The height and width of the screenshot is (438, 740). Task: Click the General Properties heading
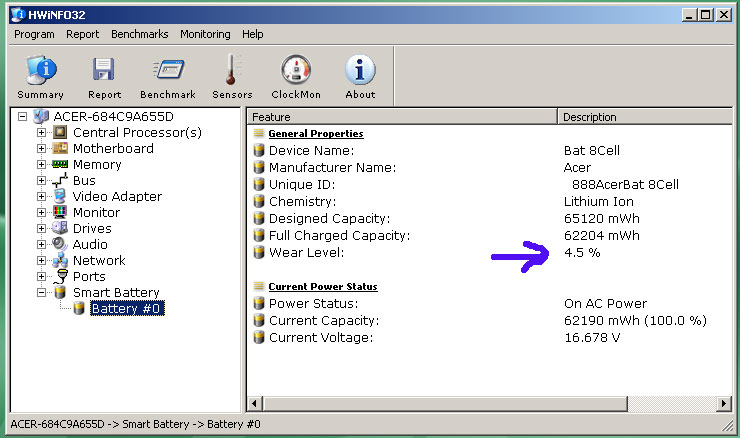tap(316, 134)
